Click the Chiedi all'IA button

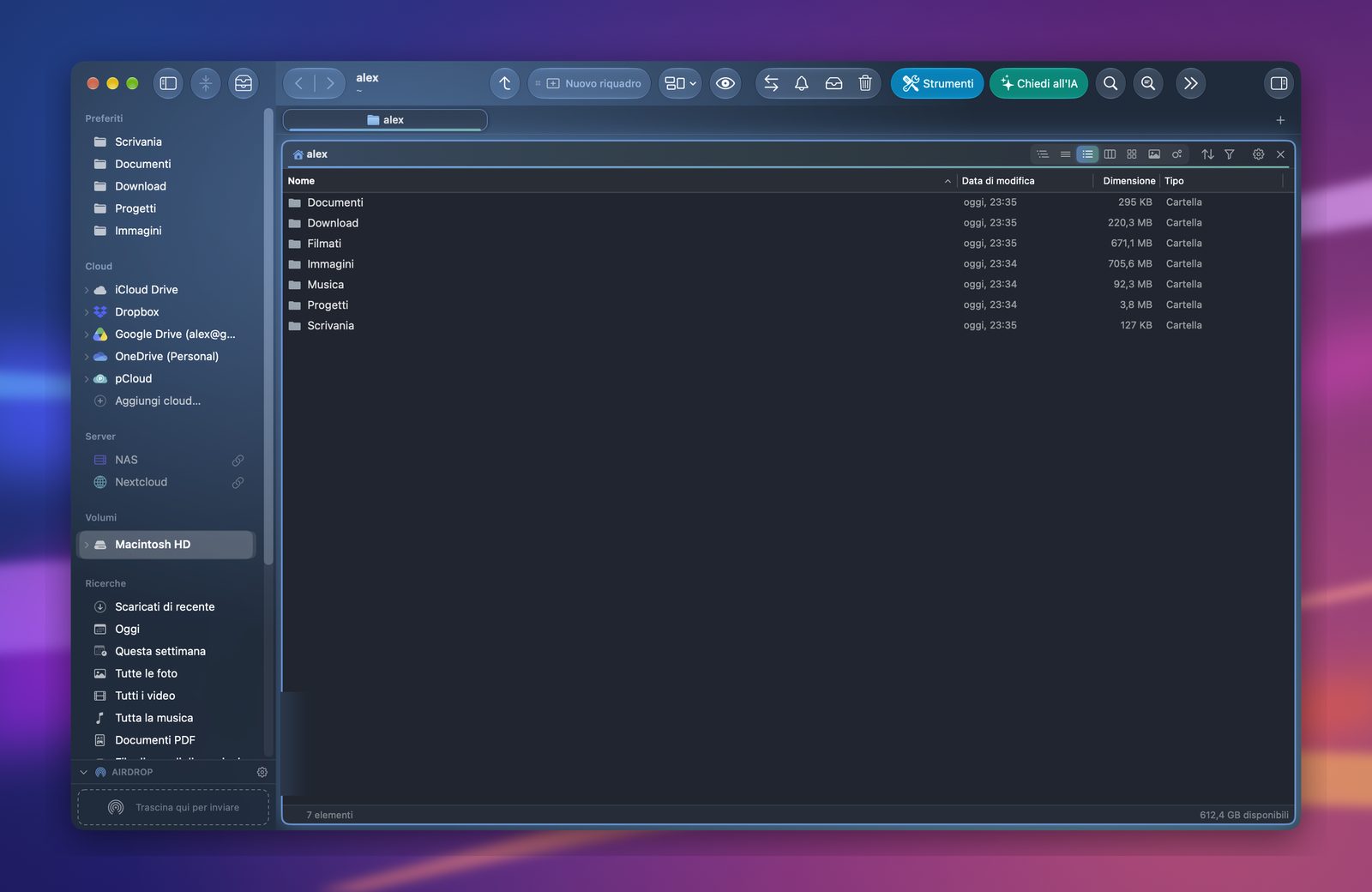[1038, 83]
